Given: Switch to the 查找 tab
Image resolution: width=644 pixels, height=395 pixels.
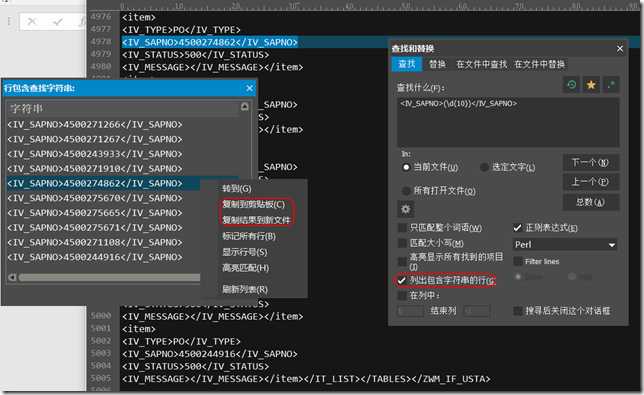Looking at the screenshot, I should tap(407, 64).
